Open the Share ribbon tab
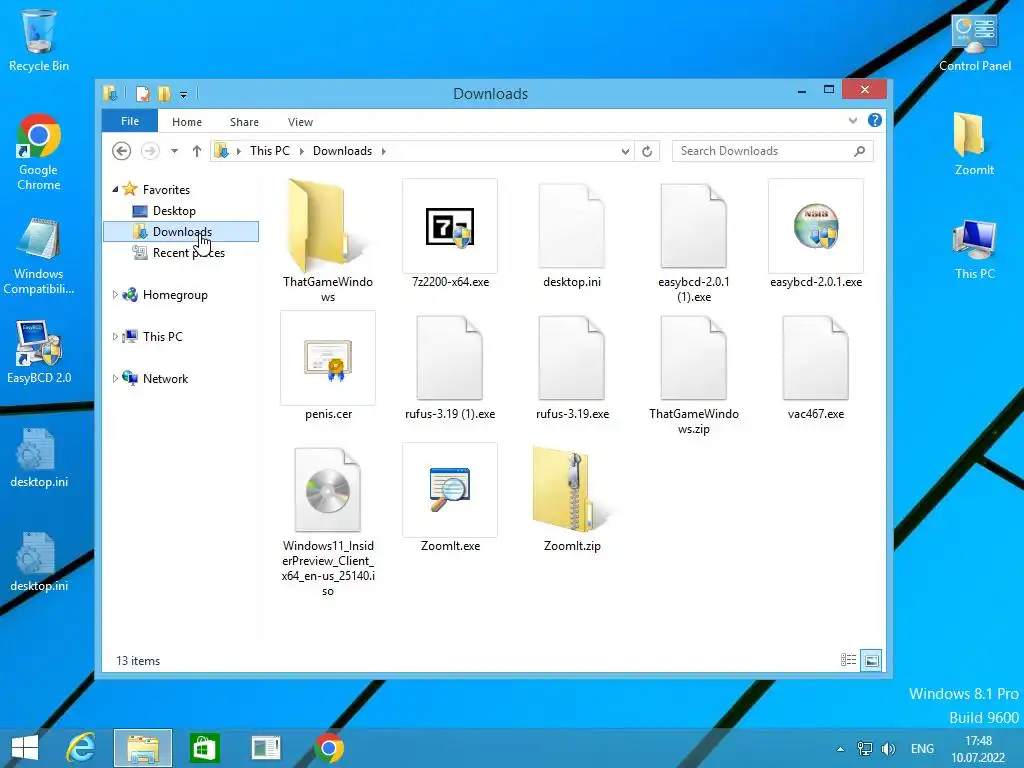 pyautogui.click(x=244, y=122)
